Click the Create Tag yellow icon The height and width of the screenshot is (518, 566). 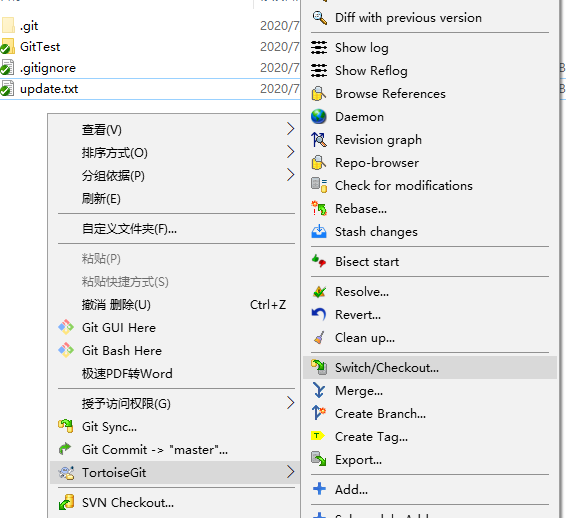[318, 436]
